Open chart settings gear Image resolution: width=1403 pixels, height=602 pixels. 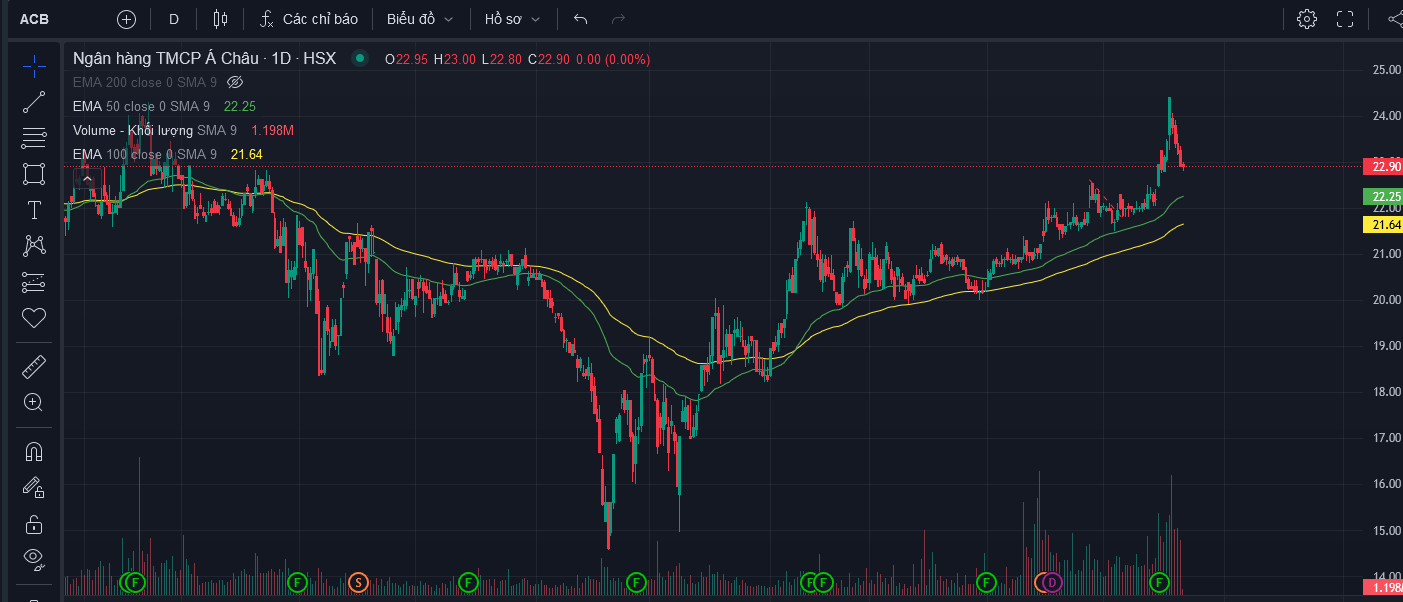(1306, 19)
